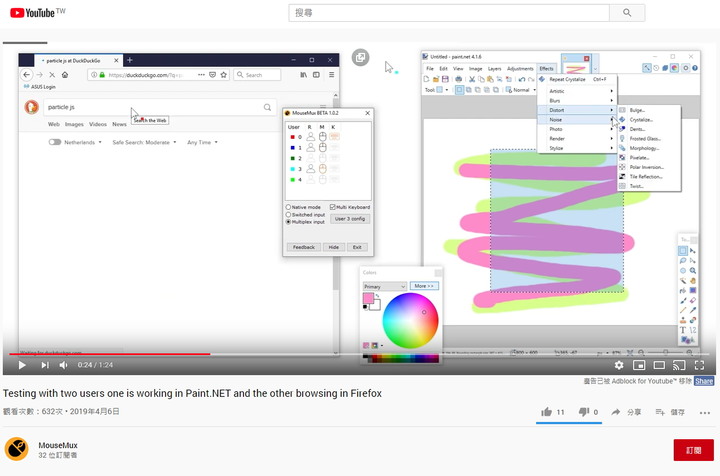Click the pop-out icon above the video

360,57
